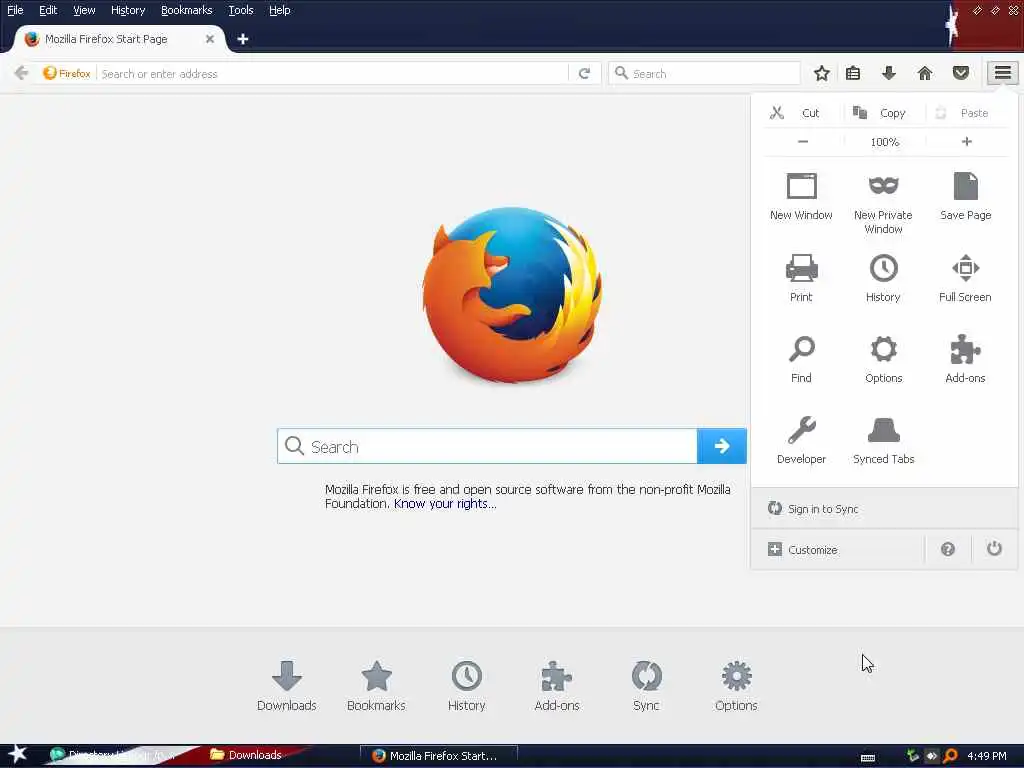Click Options shortcut on start page

[736, 686]
